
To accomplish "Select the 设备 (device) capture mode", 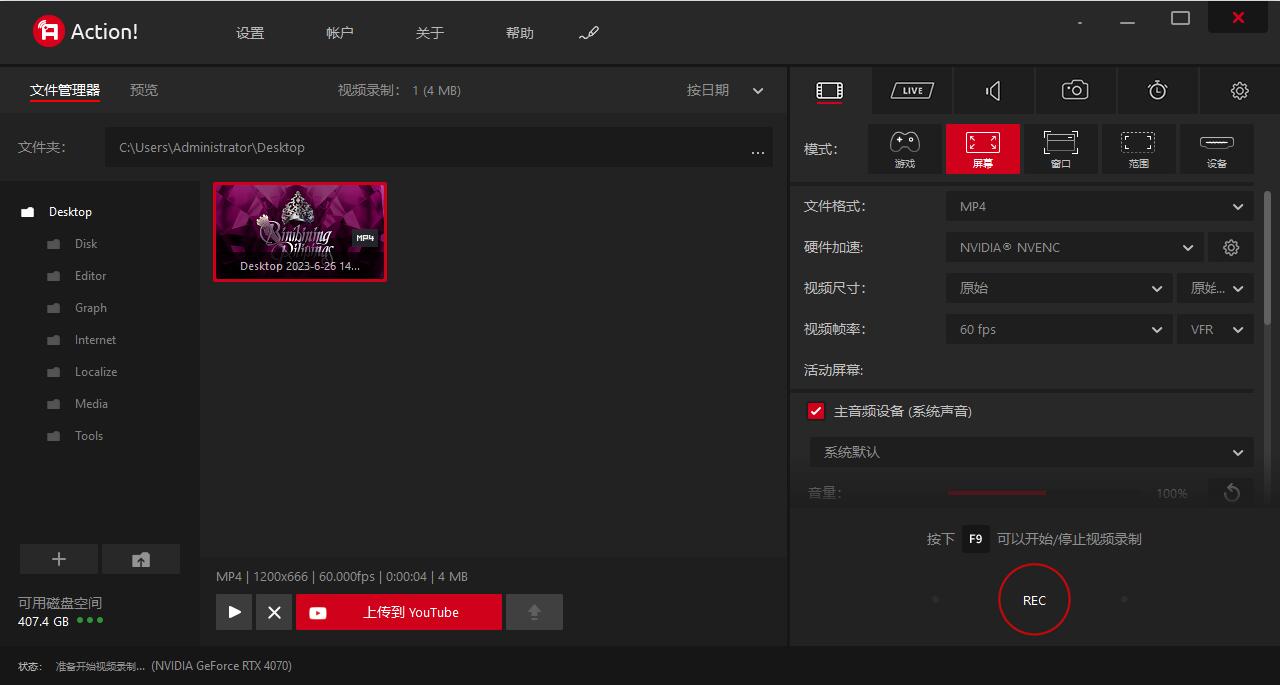I will (1216, 148).
